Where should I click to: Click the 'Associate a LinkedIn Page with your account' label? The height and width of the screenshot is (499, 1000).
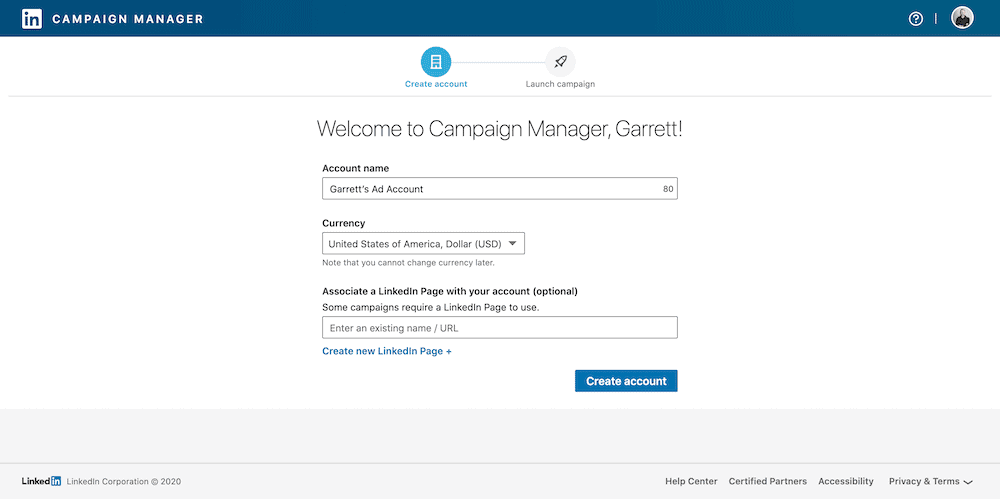[450, 291]
